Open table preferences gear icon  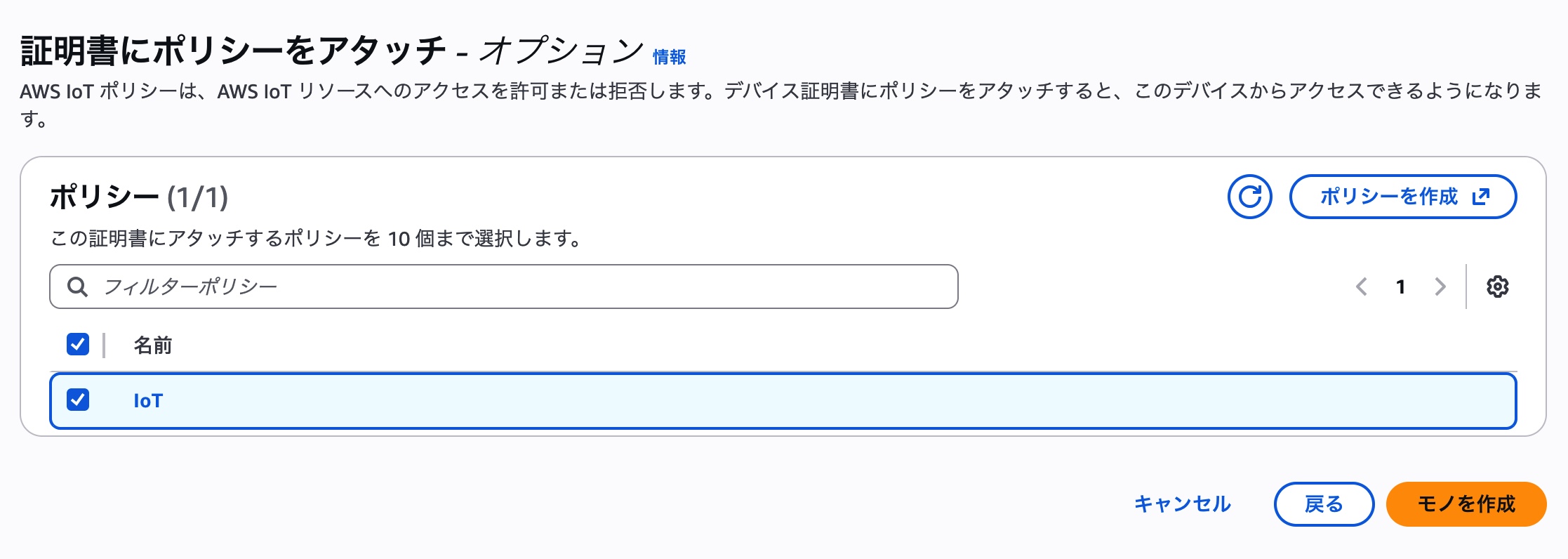point(1497,287)
